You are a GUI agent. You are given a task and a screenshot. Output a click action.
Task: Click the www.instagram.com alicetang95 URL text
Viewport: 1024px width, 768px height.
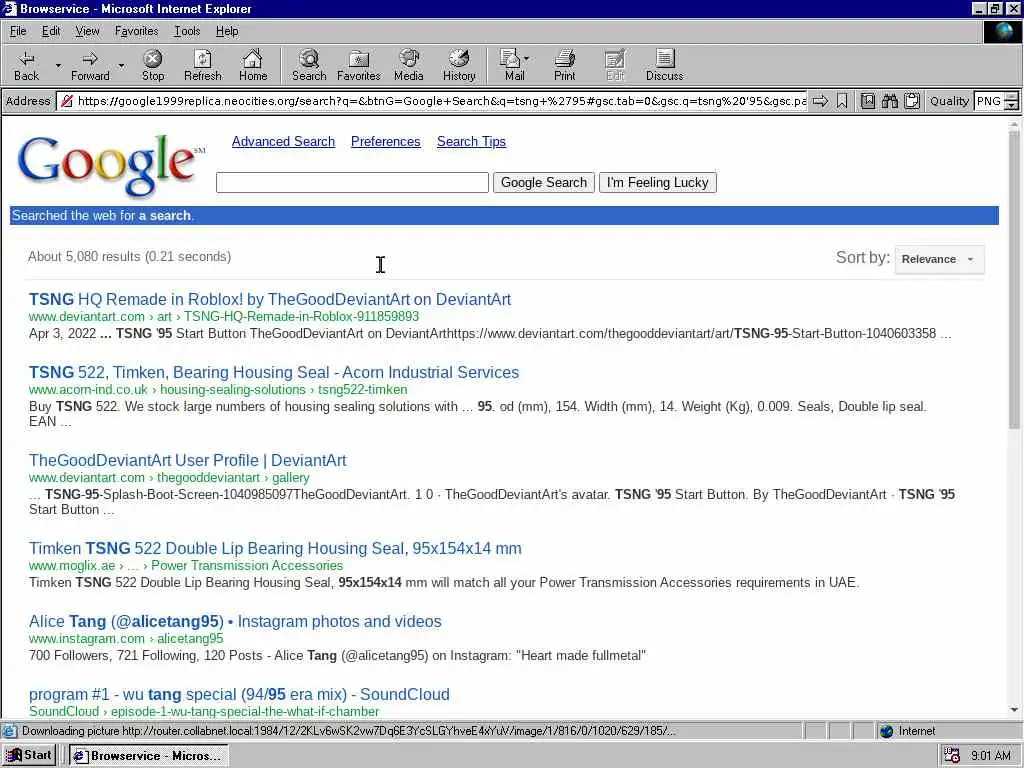click(126, 639)
